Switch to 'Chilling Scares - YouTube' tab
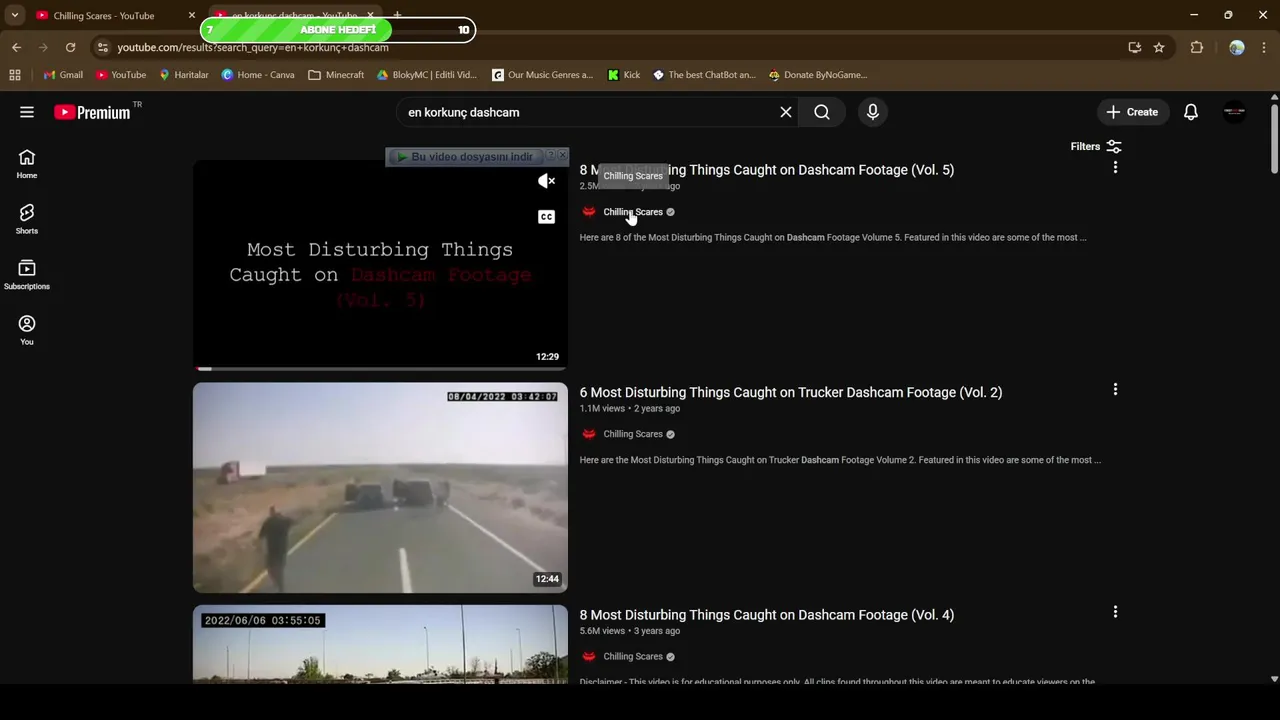 [104, 16]
